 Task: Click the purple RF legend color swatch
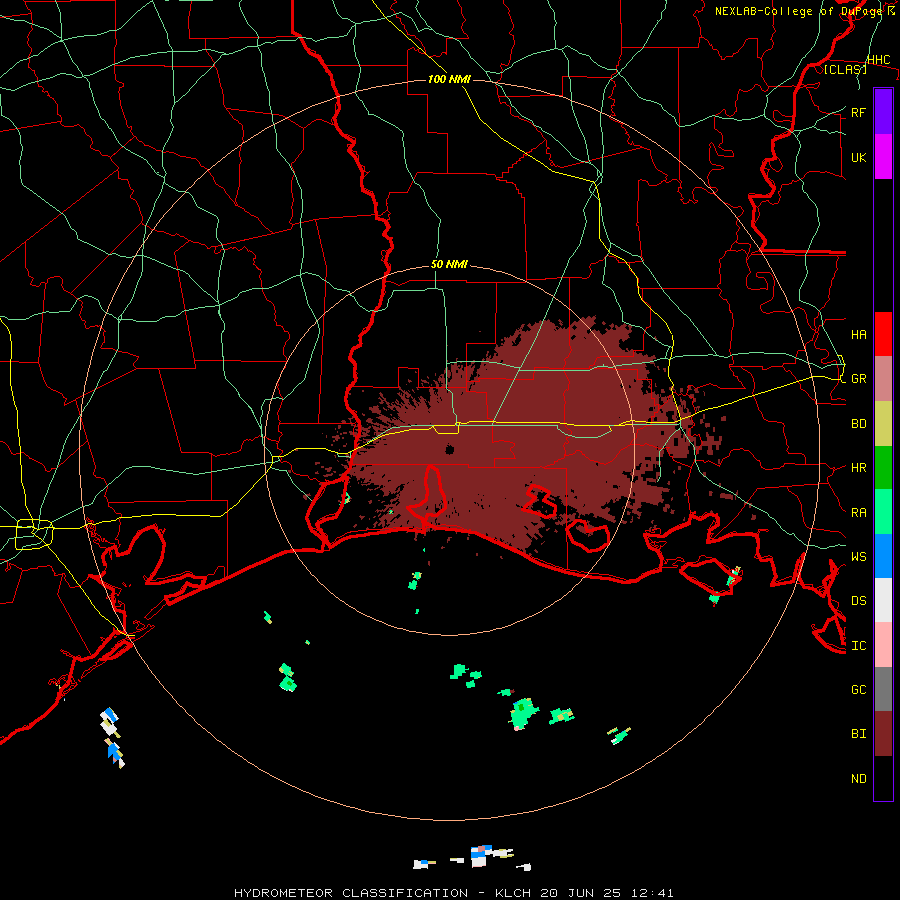(x=883, y=111)
